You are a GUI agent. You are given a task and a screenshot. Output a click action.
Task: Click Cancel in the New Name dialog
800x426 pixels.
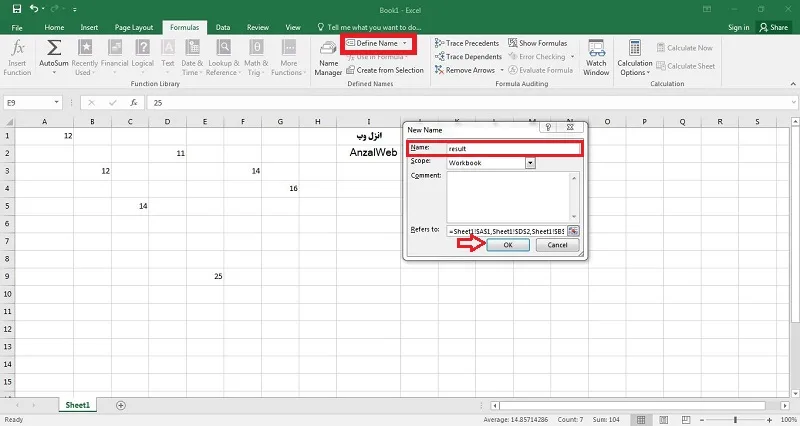tap(557, 245)
